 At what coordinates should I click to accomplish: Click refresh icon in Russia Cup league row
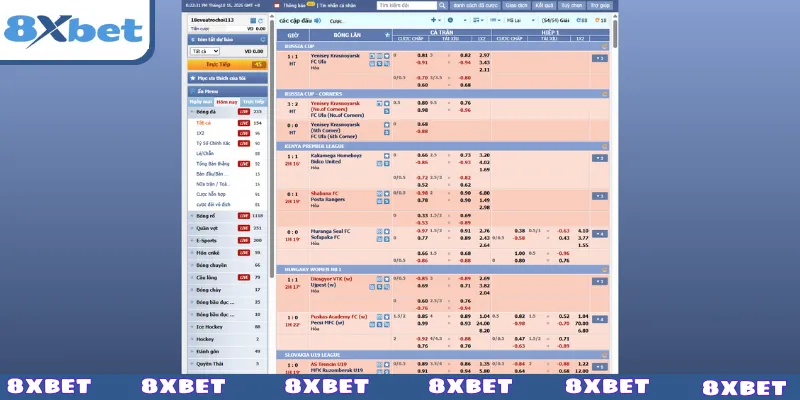(603, 47)
